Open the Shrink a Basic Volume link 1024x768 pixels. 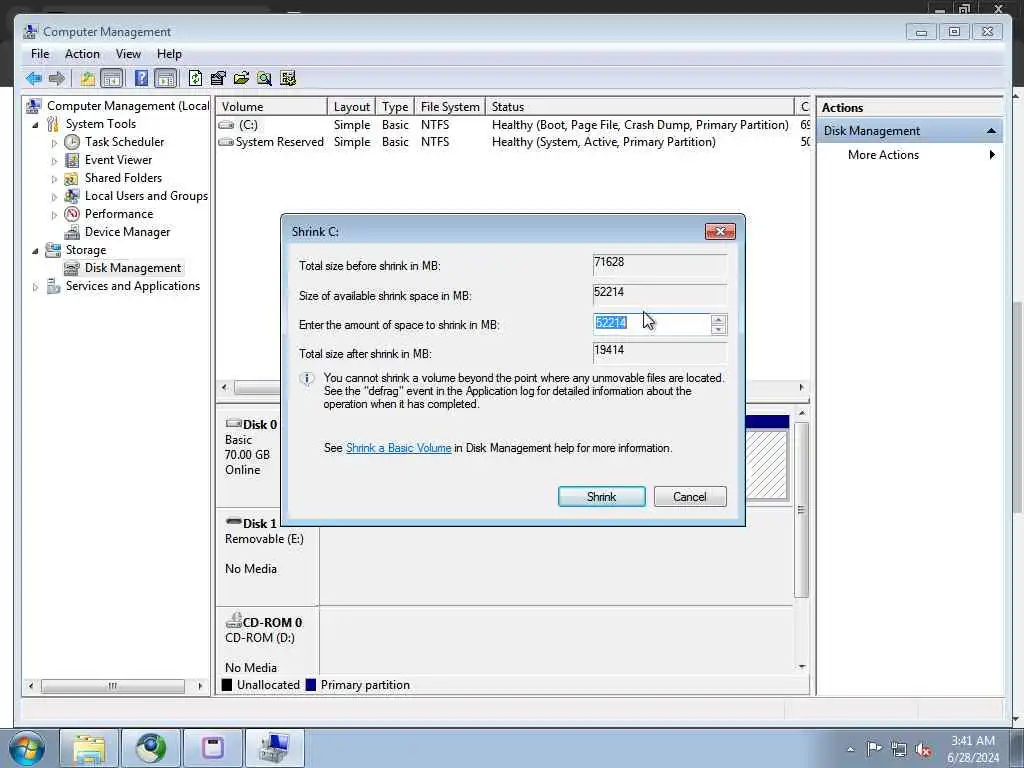(398, 448)
